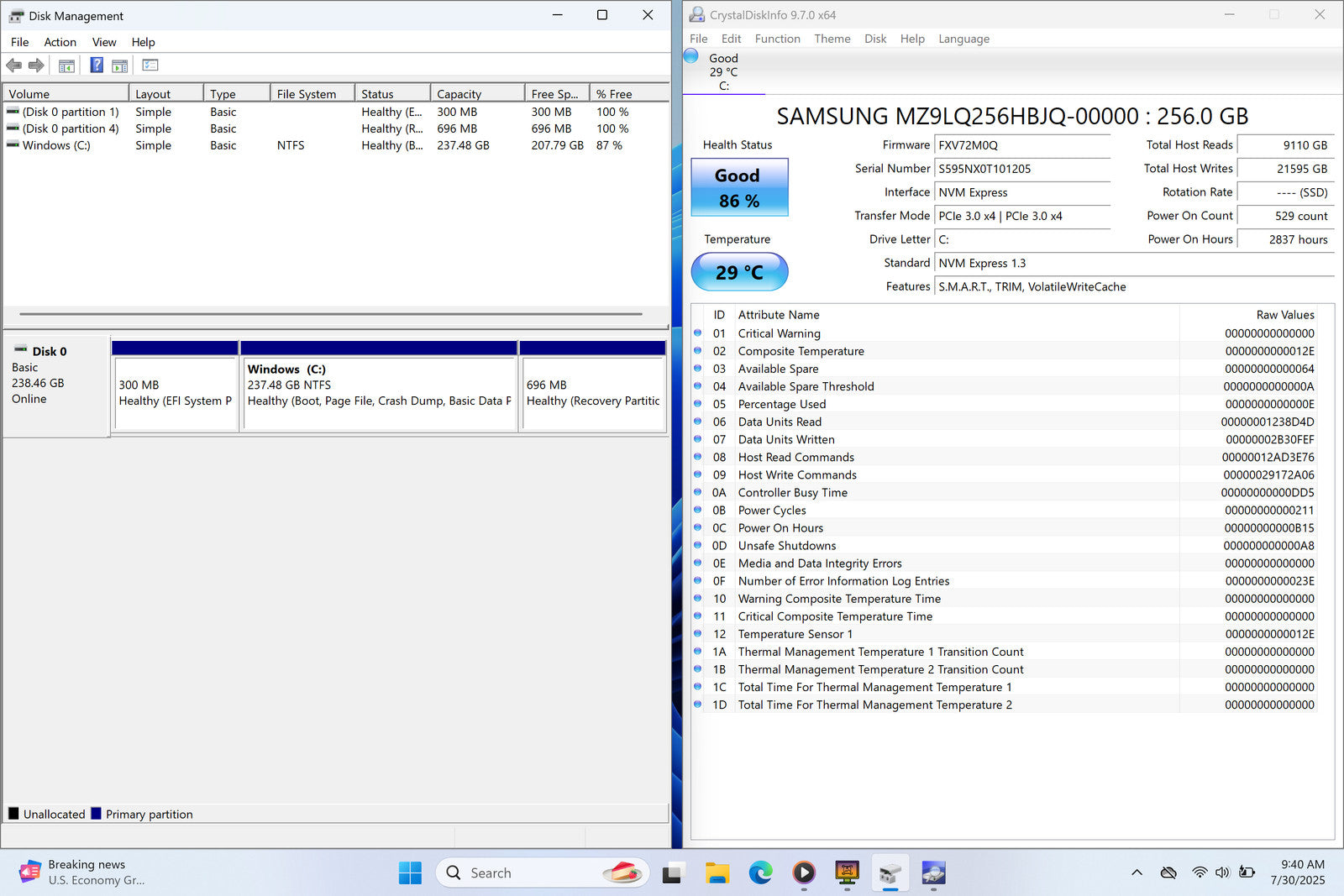Click the Back arrow in Disk Management toolbar
Image resolution: width=1344 pixels, height=896 pixels.
click(x=13, y=65)
